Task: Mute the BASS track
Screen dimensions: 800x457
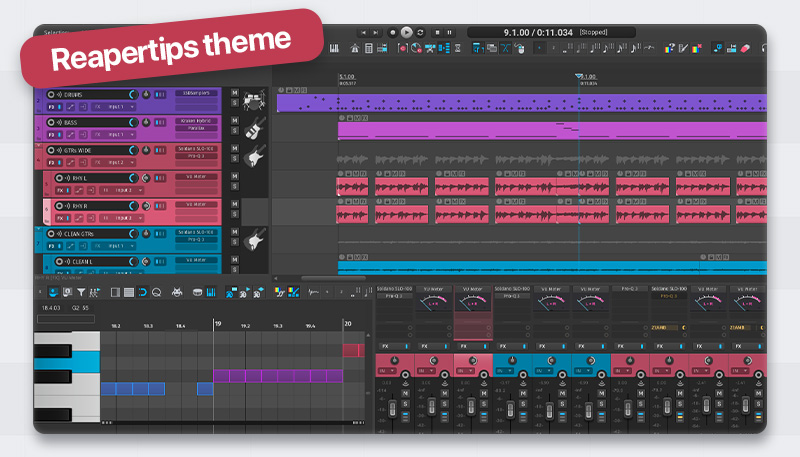Action: (235, 120)
